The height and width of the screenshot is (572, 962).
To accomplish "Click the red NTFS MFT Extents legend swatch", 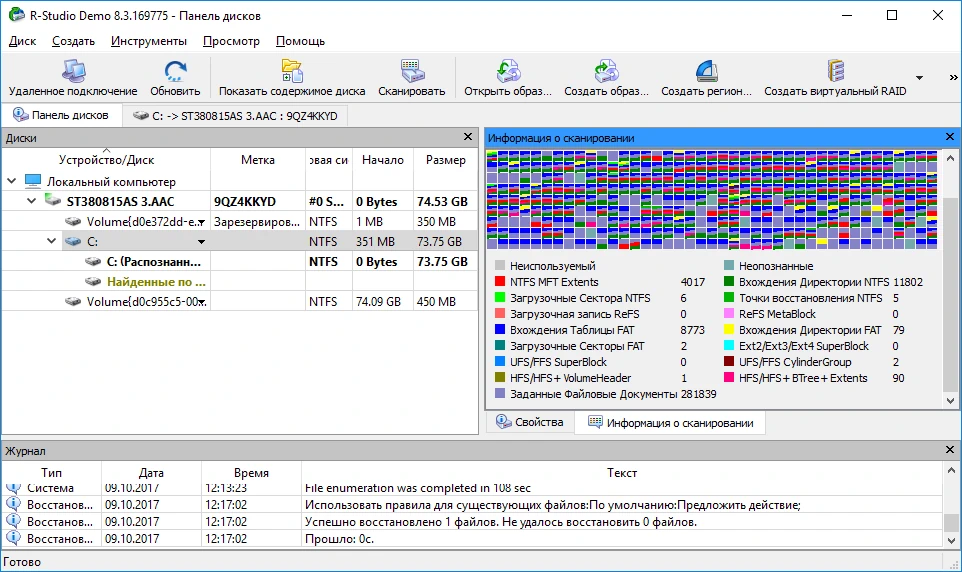I will tap(499, 282).
